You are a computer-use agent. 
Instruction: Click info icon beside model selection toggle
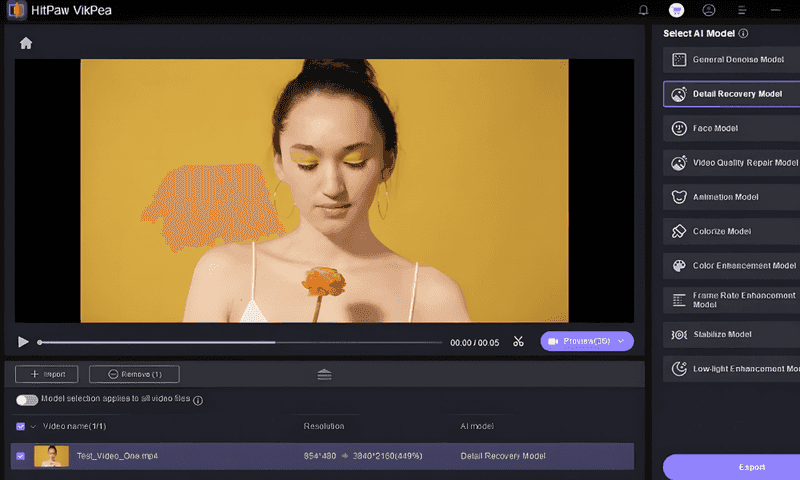pos(198,400)
